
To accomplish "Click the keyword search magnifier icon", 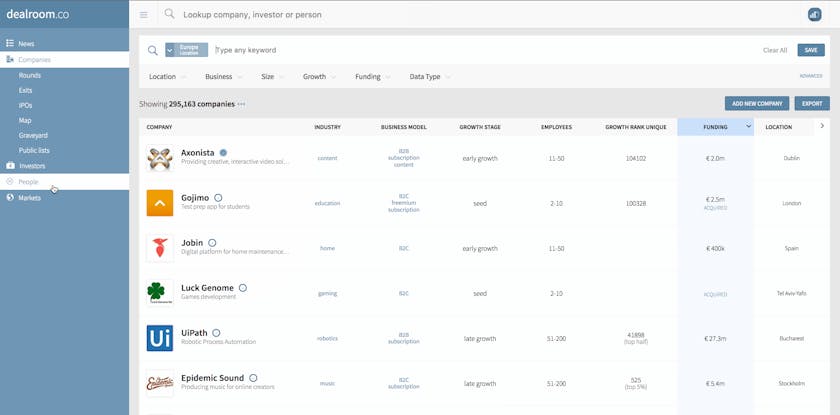I will tap(153, 50).
